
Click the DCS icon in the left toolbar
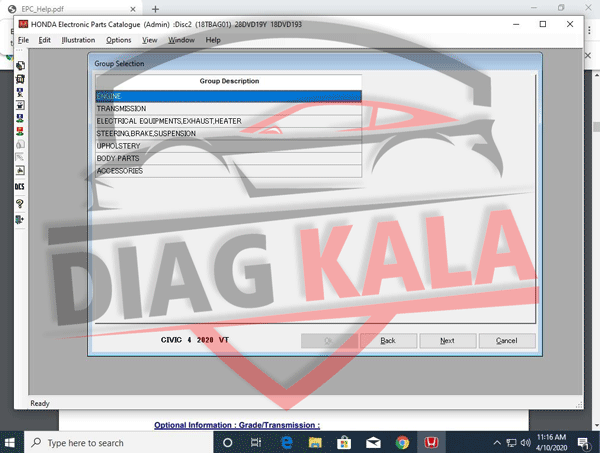pos(20,186)
